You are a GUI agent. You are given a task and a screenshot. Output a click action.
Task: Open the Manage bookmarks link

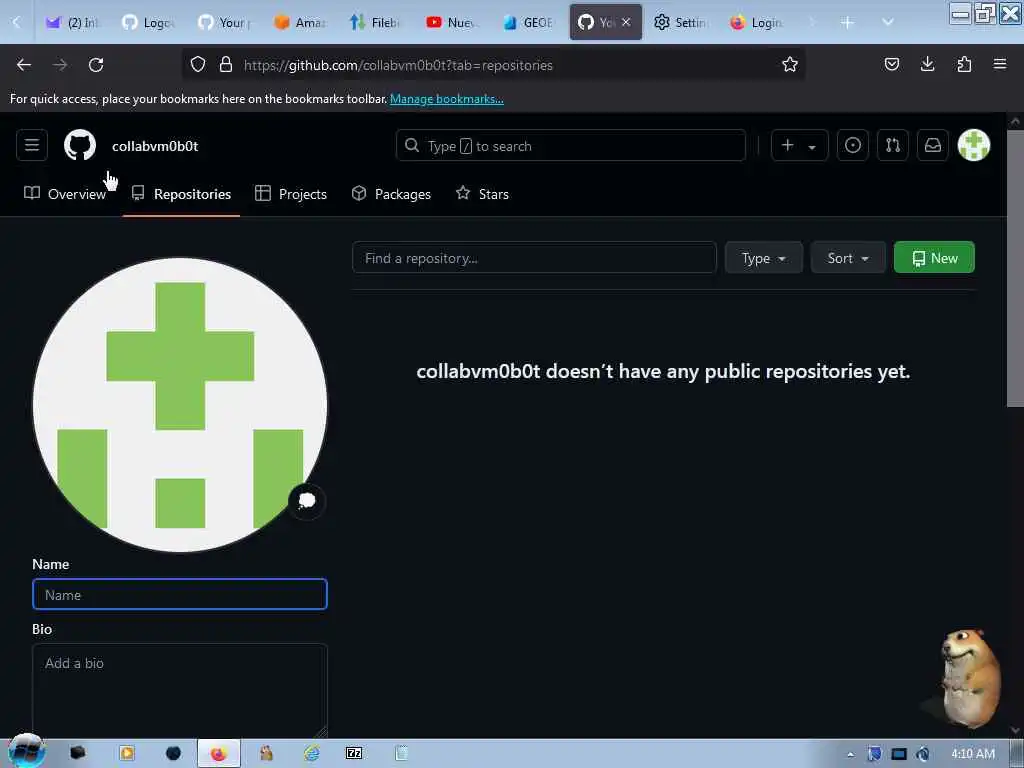(447, 99)
